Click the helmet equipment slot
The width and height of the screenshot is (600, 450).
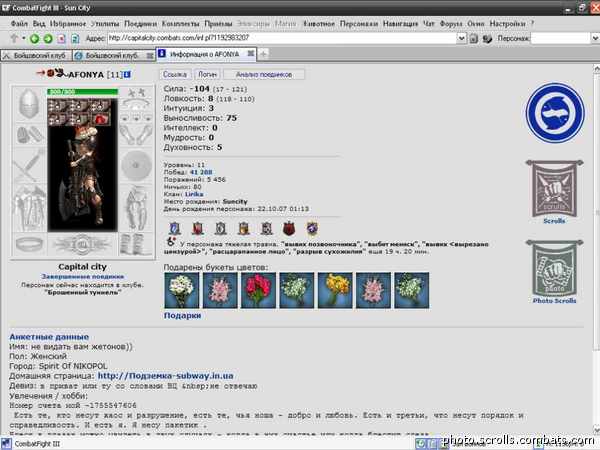coord(29,103)
